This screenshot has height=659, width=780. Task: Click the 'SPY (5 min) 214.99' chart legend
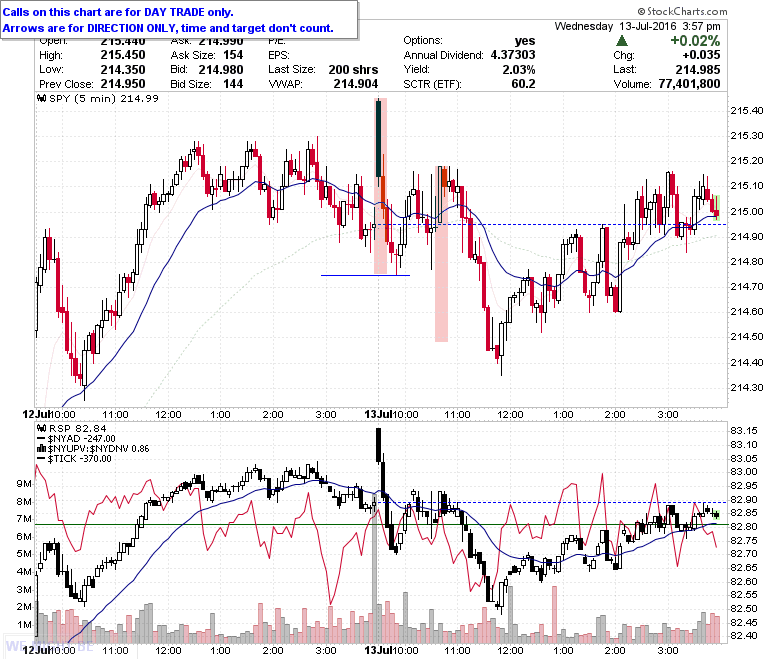[103, 98]
